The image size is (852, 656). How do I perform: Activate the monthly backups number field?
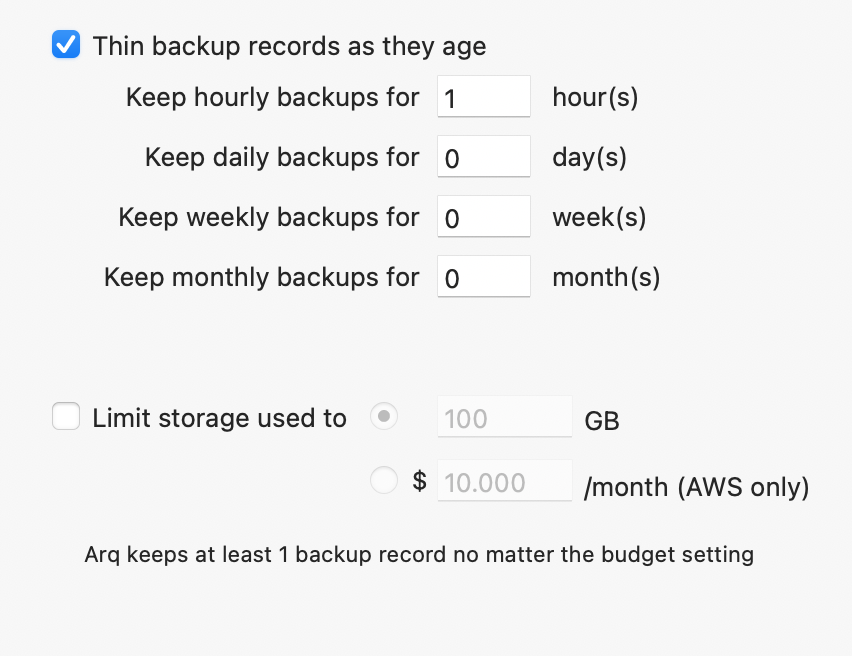[484, 277]
